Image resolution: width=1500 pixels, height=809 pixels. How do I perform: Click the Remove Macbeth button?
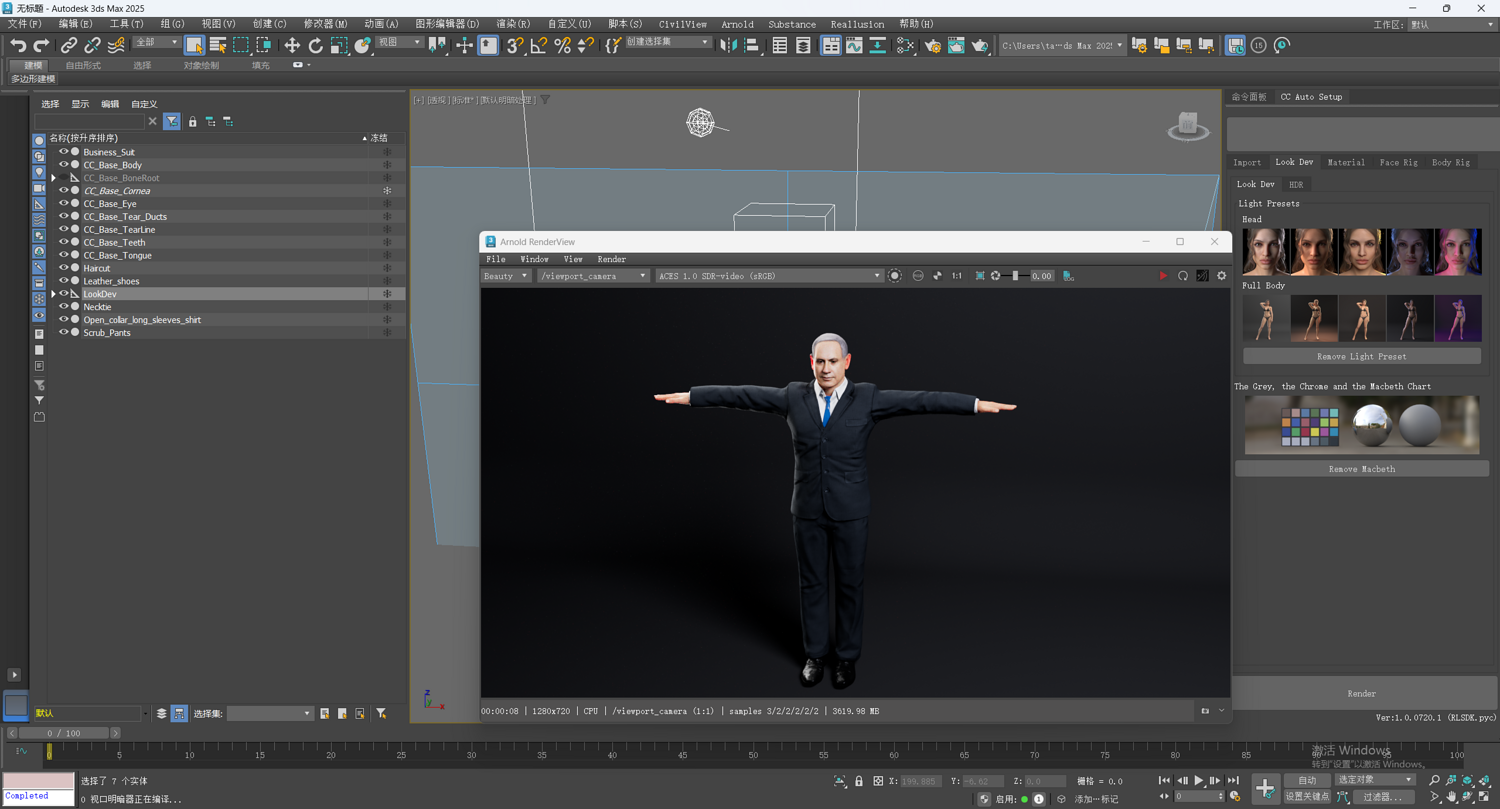1361,469
